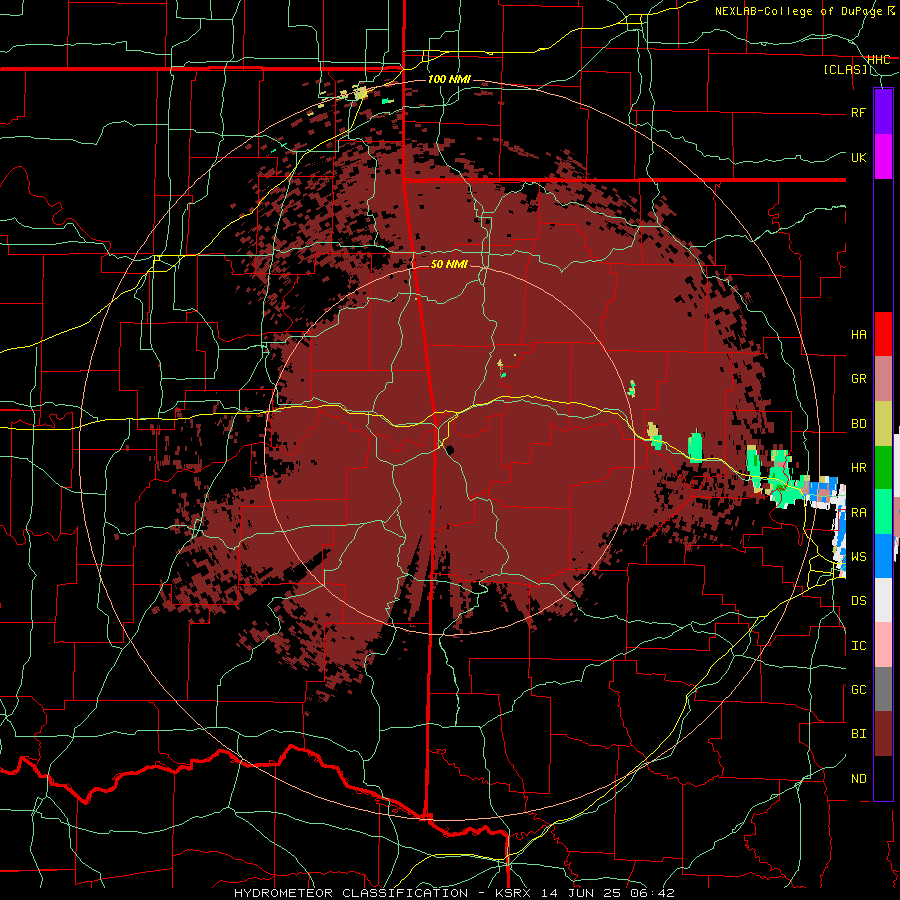900x900 pixels.
Task: Click the 'UK' legend label
Action: 858,157
